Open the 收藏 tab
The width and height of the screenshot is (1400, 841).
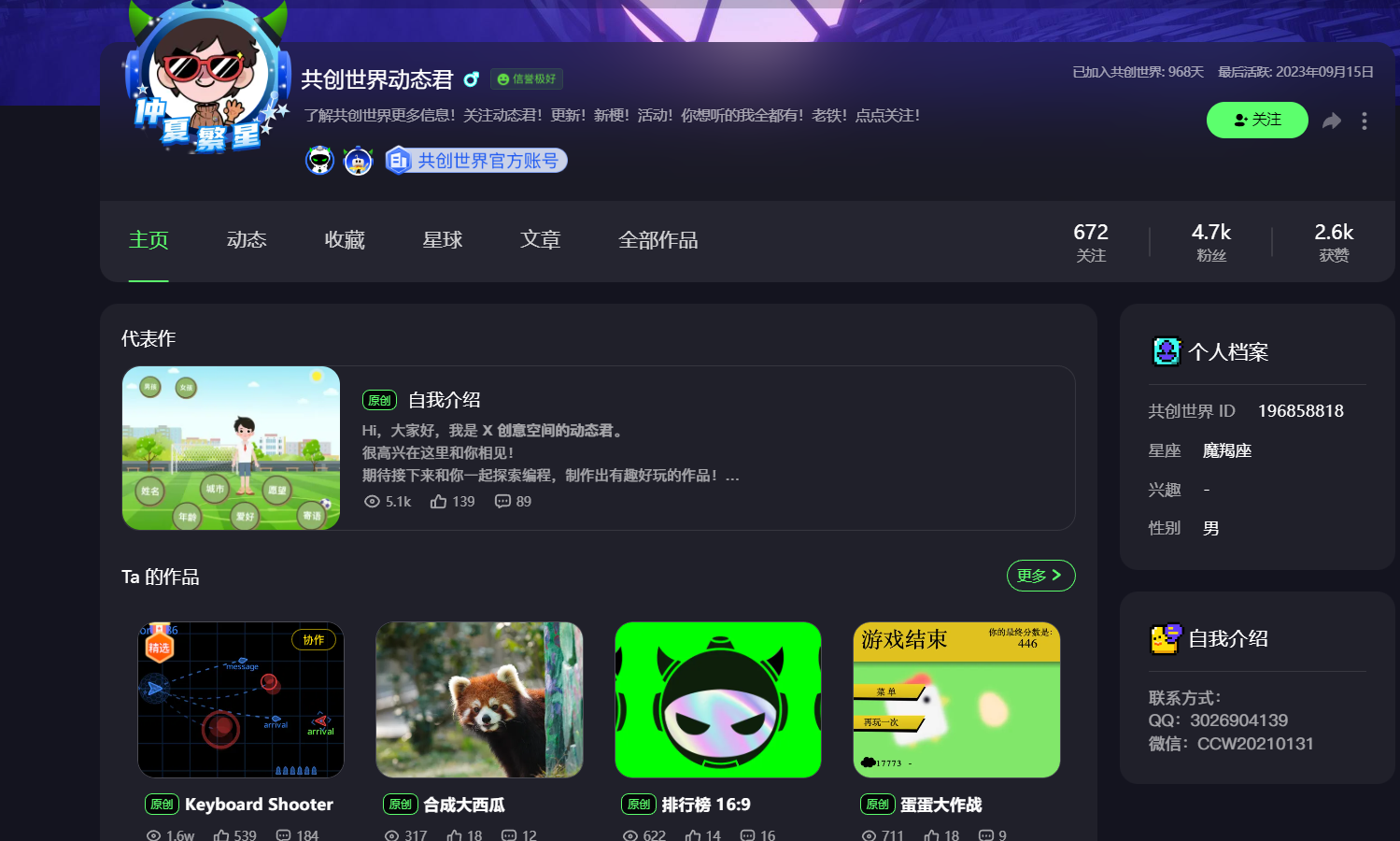345,240
